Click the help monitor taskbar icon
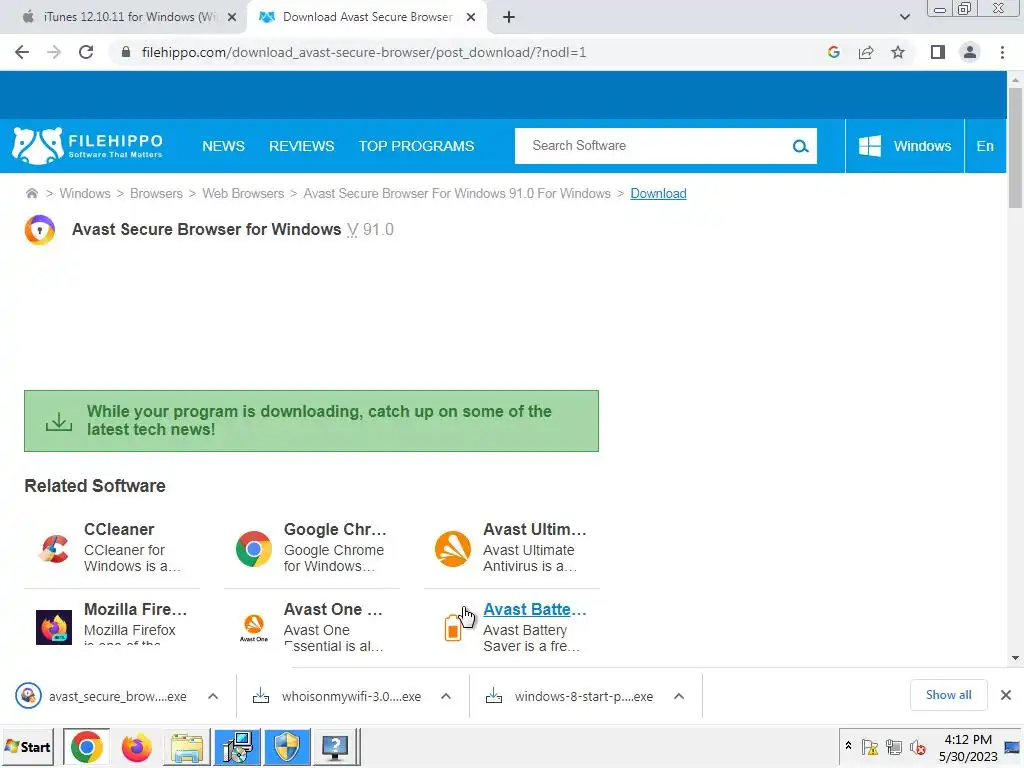 pos(335,746)
